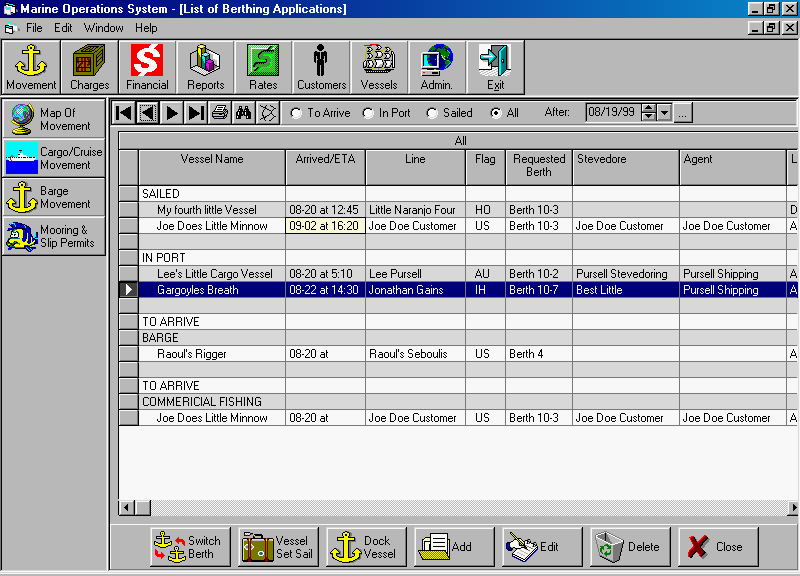
Task: Click the Dock Vessel button
Action: point(366,547)
